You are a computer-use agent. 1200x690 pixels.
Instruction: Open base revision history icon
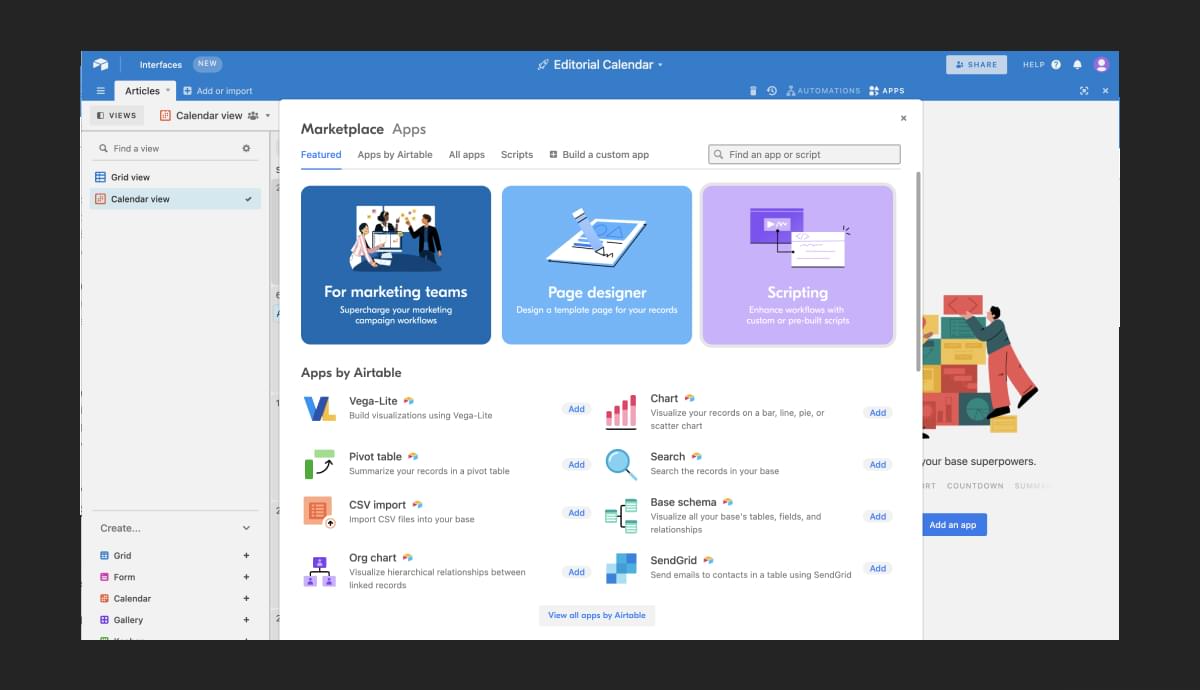pyautogui.click(x=772, y=91)
